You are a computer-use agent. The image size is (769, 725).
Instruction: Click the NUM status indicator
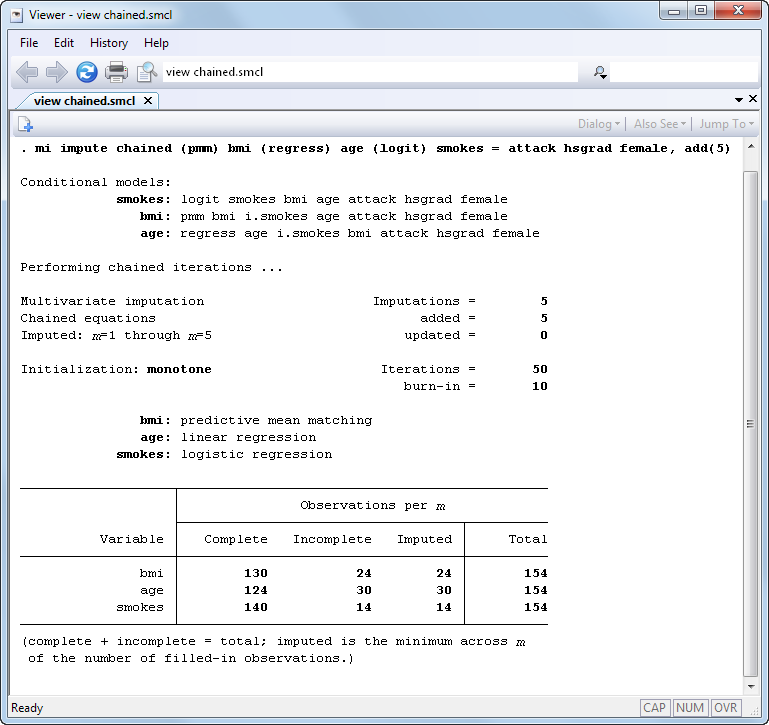click(x=690, y=708)
